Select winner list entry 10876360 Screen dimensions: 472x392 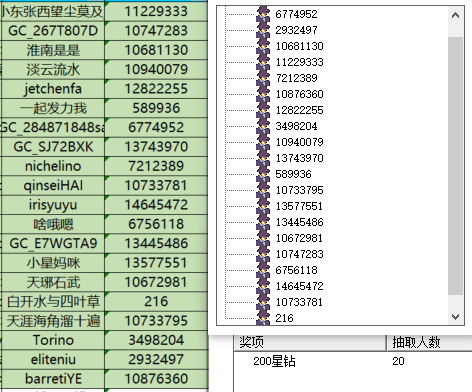[299, 94]
